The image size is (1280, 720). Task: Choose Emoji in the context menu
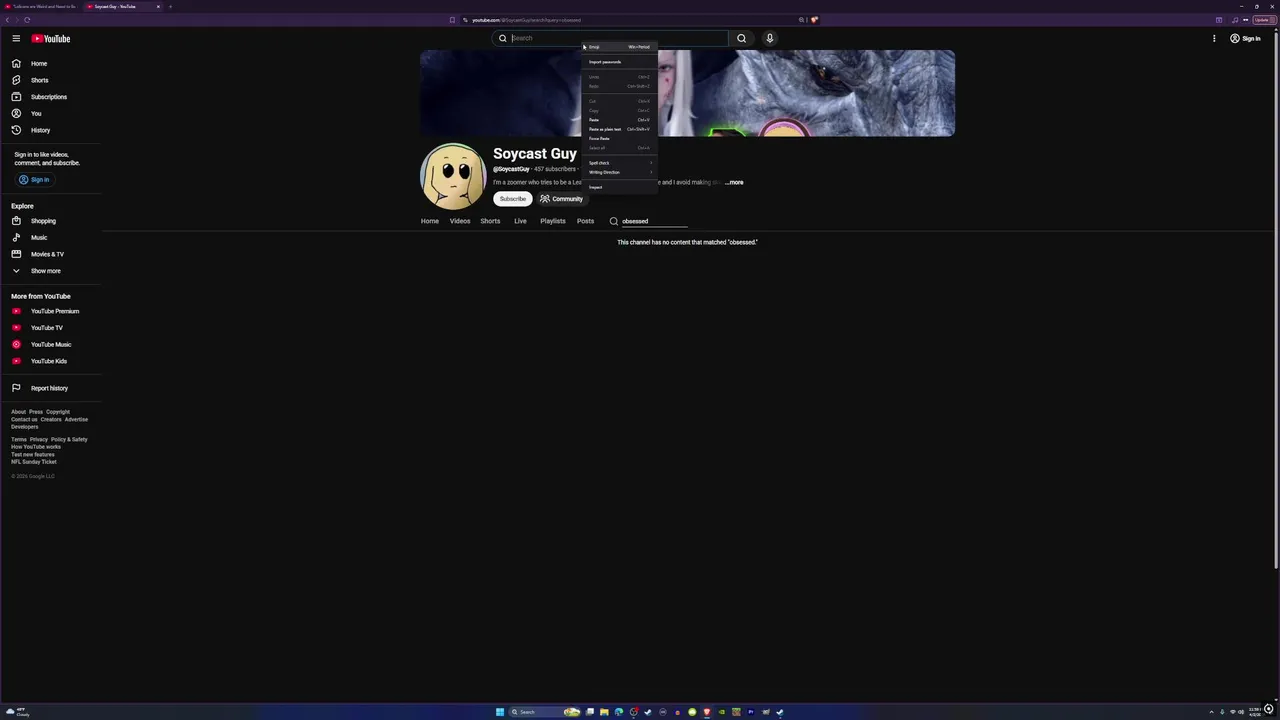(x=619, y=47)
